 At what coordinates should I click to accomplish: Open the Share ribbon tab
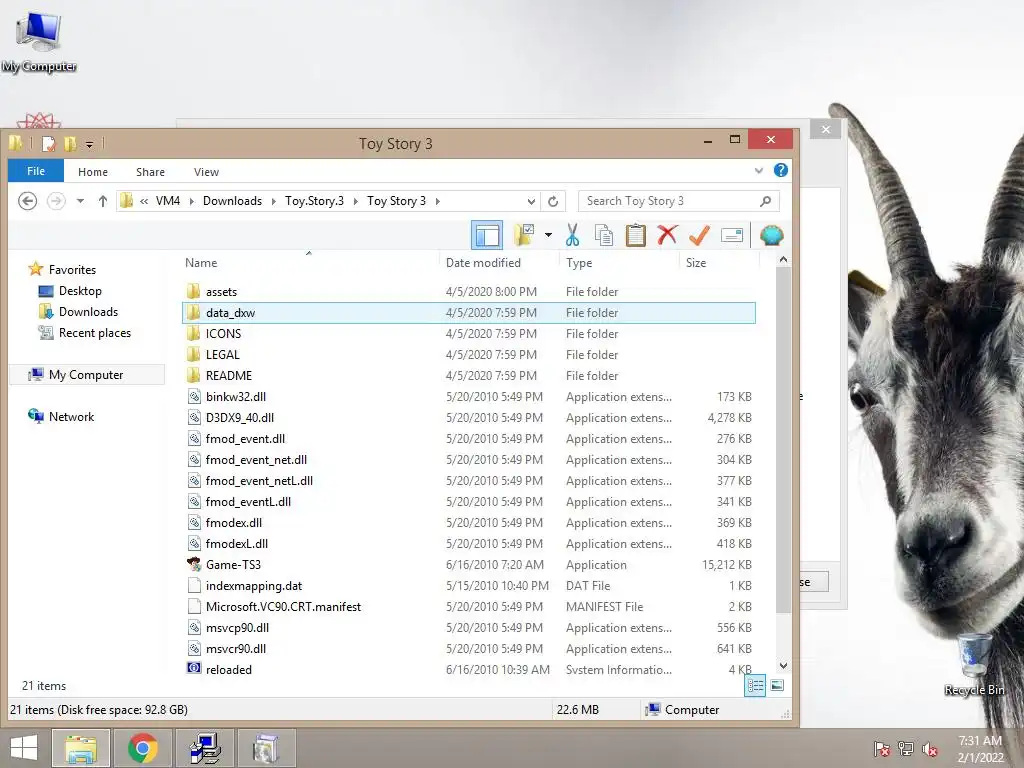[150, 172]
